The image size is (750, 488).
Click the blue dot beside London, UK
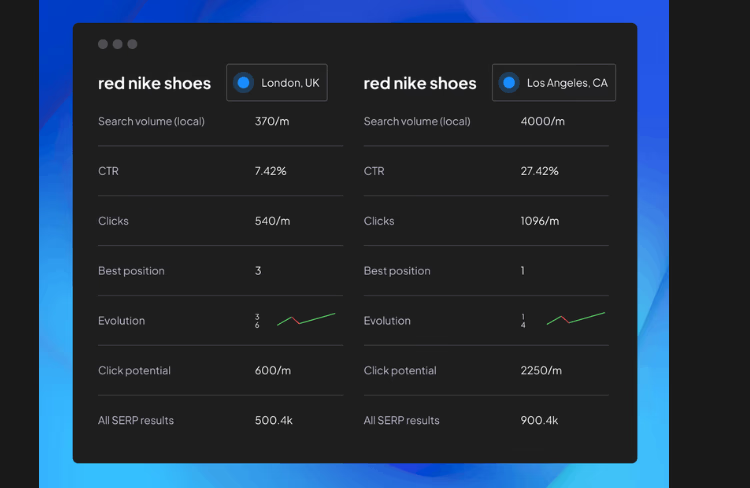[243, 83]
